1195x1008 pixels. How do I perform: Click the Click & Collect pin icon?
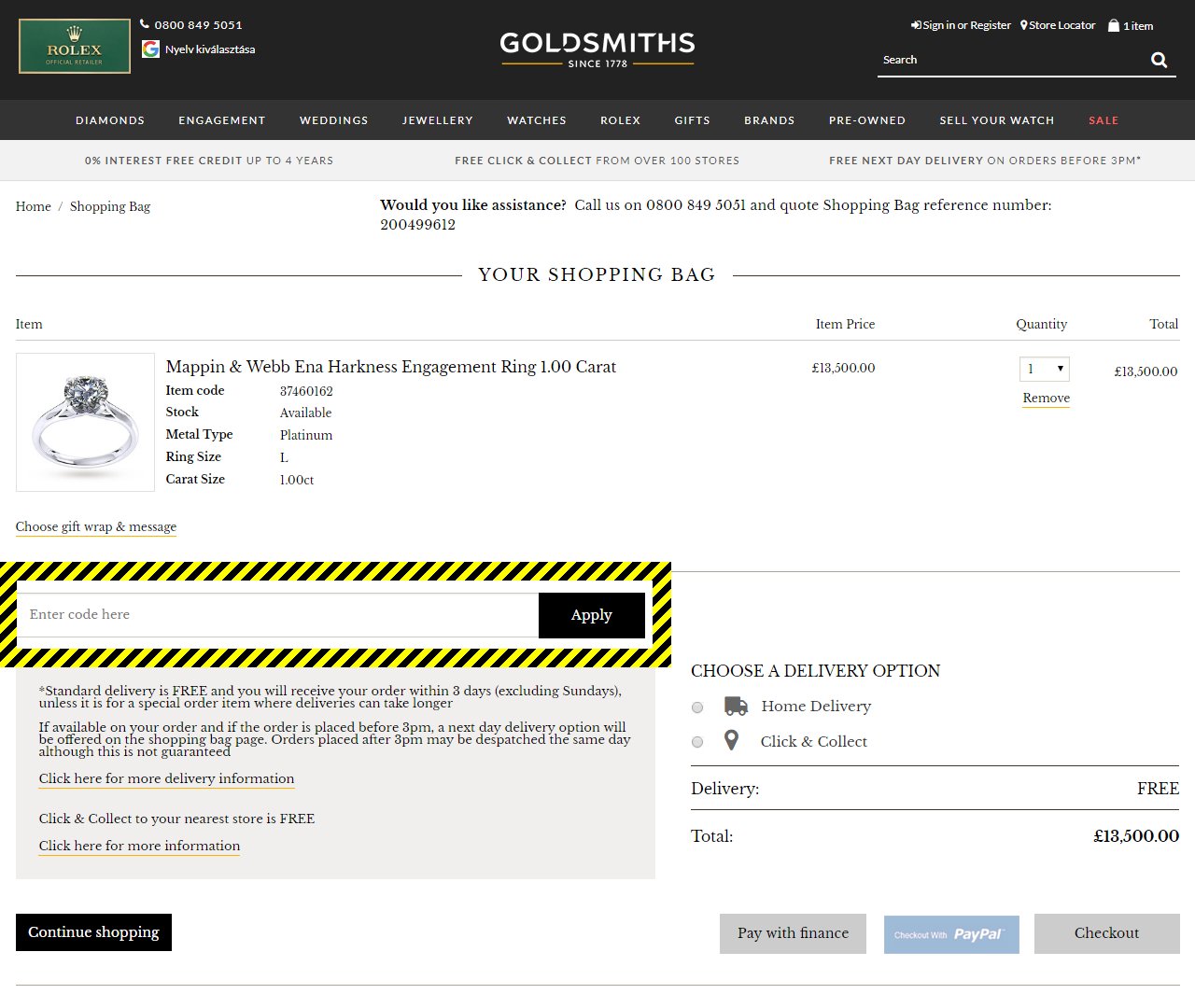click(732, 740)
